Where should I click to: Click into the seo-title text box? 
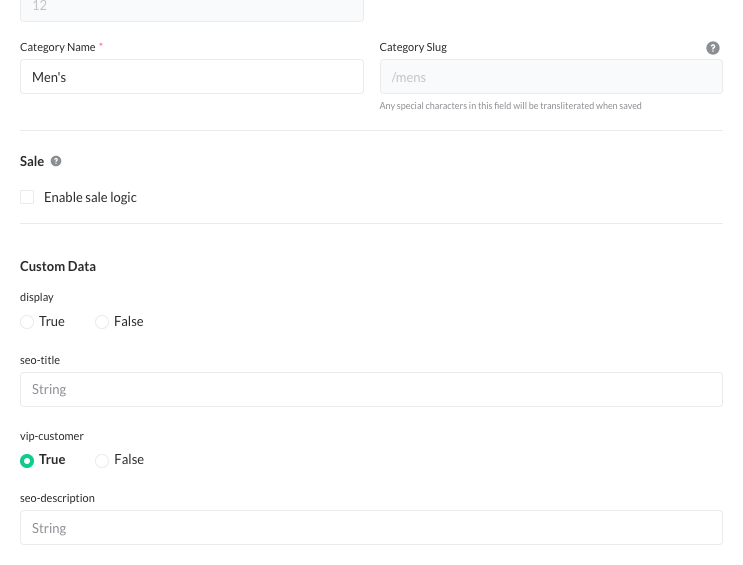pos(371,390)
